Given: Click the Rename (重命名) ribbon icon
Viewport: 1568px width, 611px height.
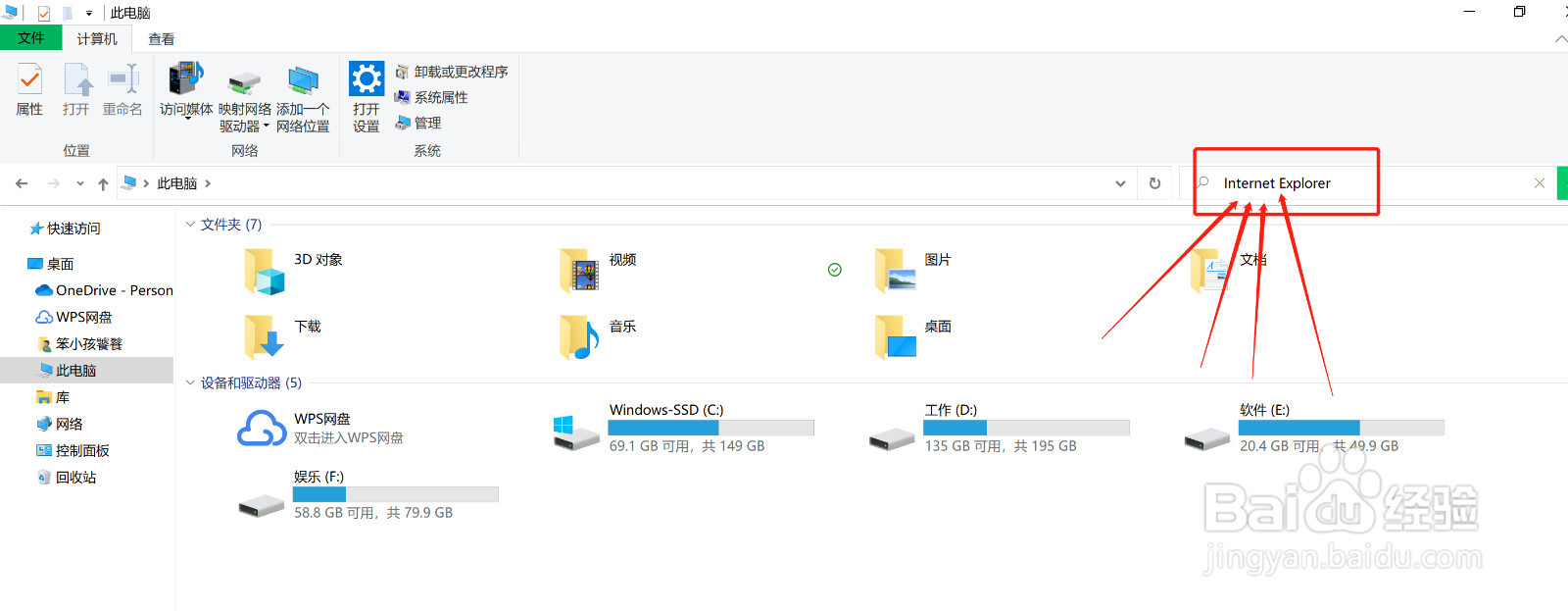Looking at the screenshot, I should point(123,79).
